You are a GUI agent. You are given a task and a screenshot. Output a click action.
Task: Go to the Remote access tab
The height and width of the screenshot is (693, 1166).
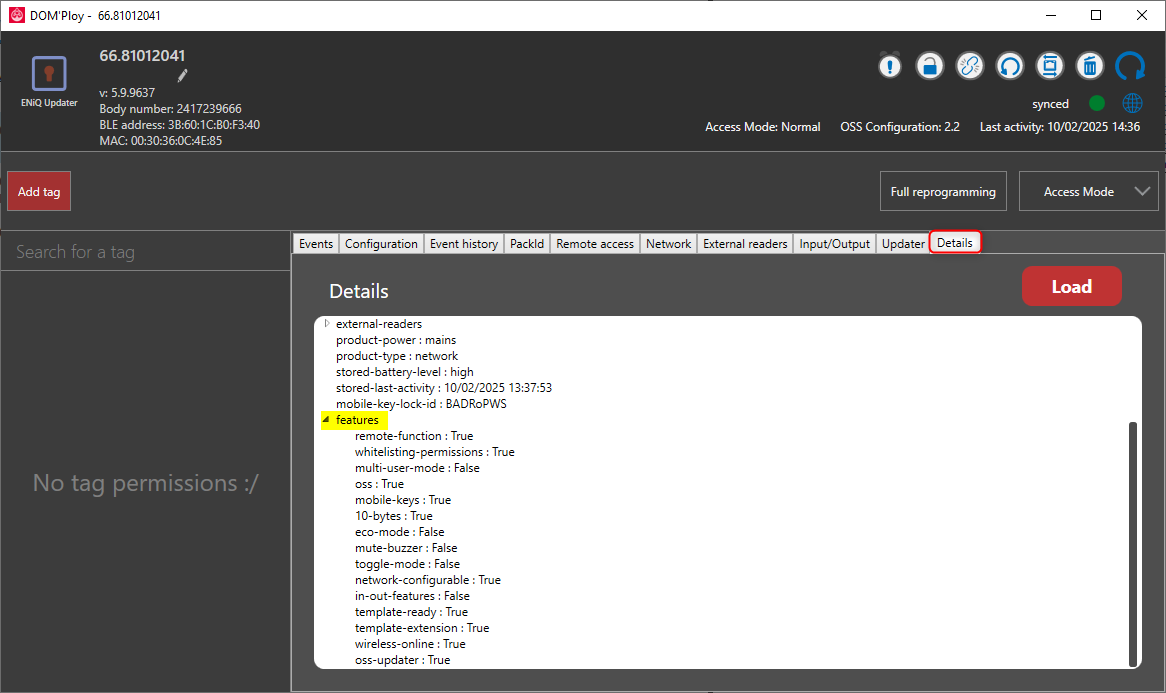tap(595, 244)
